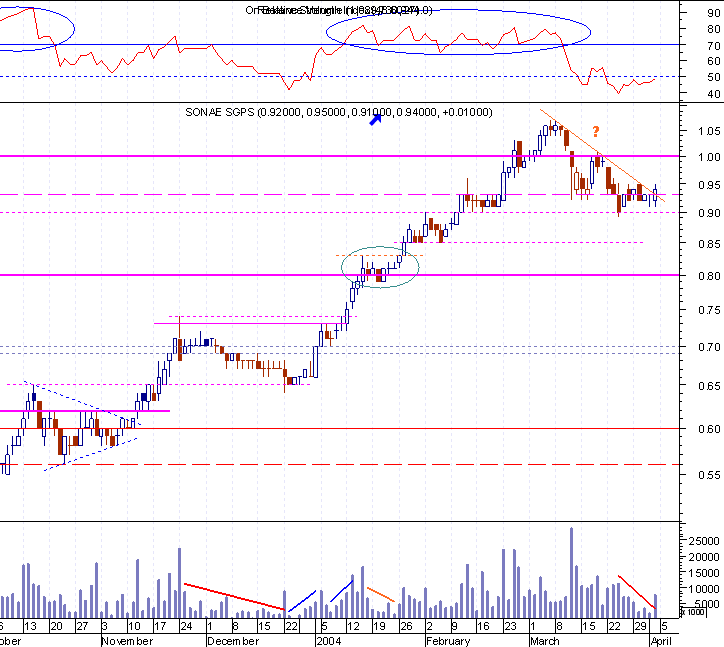Click the 0.90 price axis label
The height and width of the screenshot is (647, 724).
click(x=709, y=213)
